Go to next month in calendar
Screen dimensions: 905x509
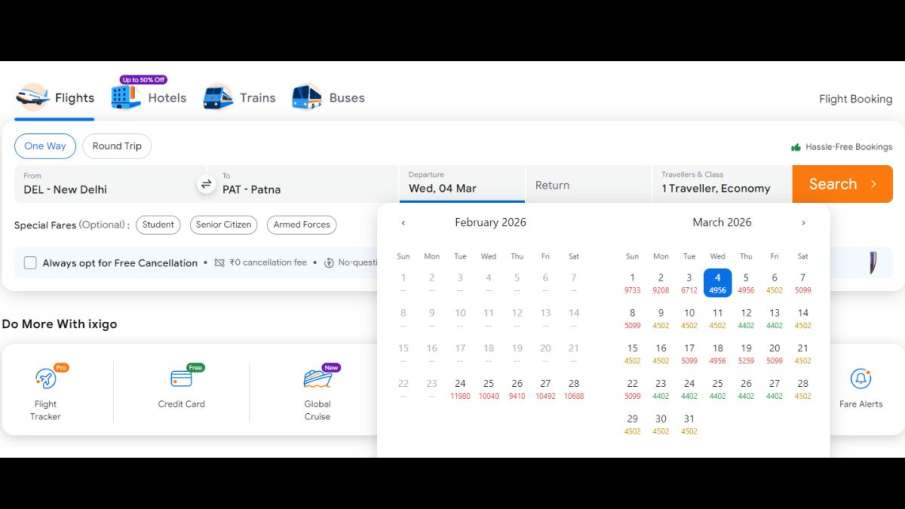click(803, 223)
